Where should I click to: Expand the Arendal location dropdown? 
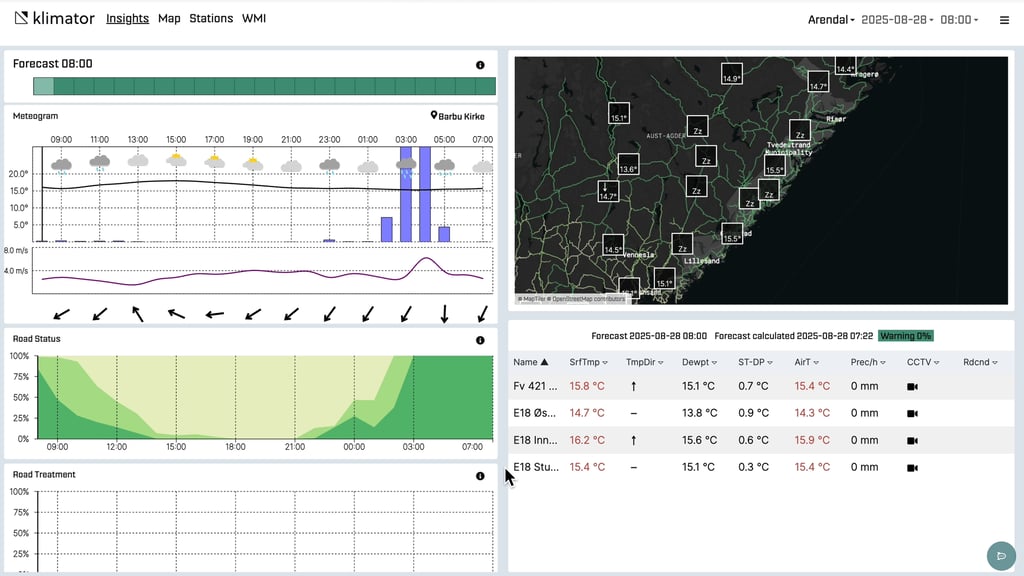click(x=831, y=20)
